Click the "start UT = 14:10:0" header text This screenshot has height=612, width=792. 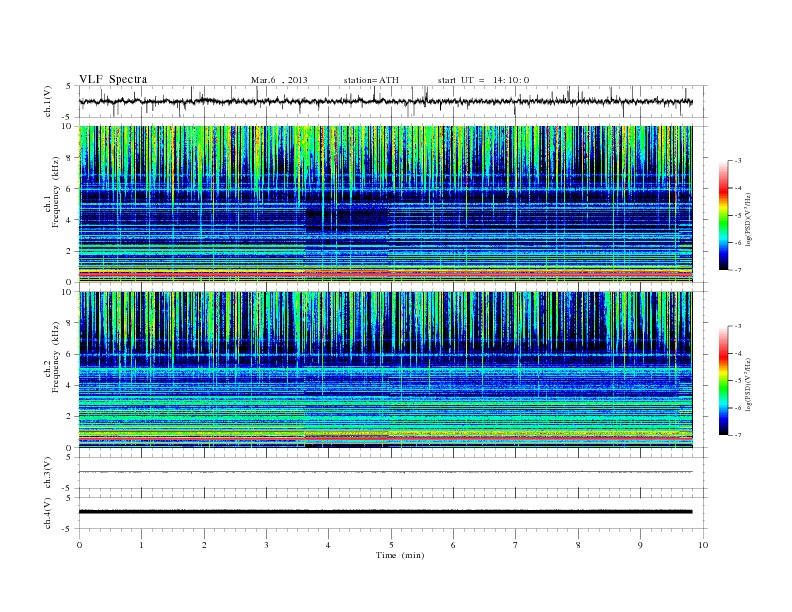click(483, 80)
